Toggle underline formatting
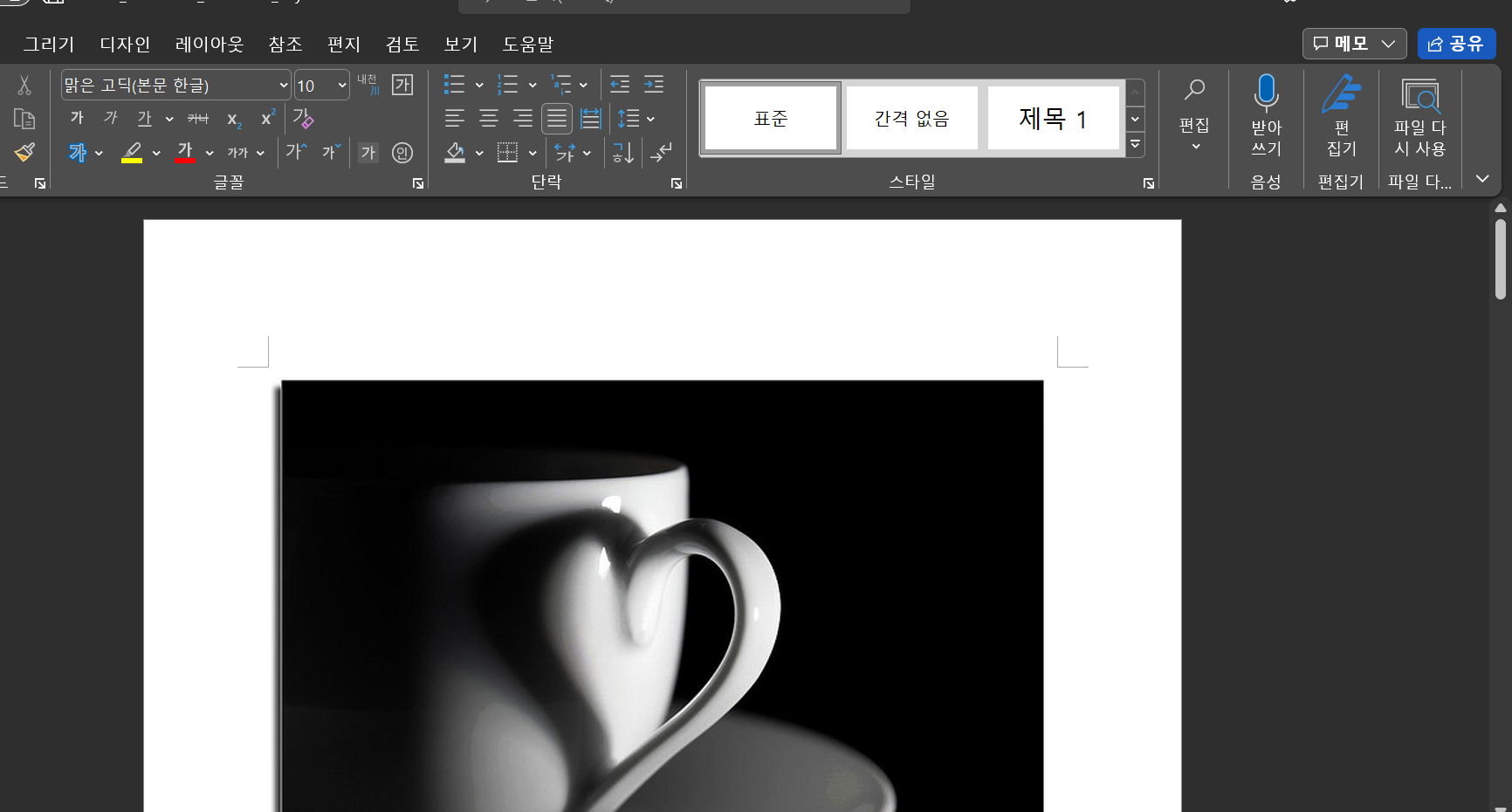 145,118
